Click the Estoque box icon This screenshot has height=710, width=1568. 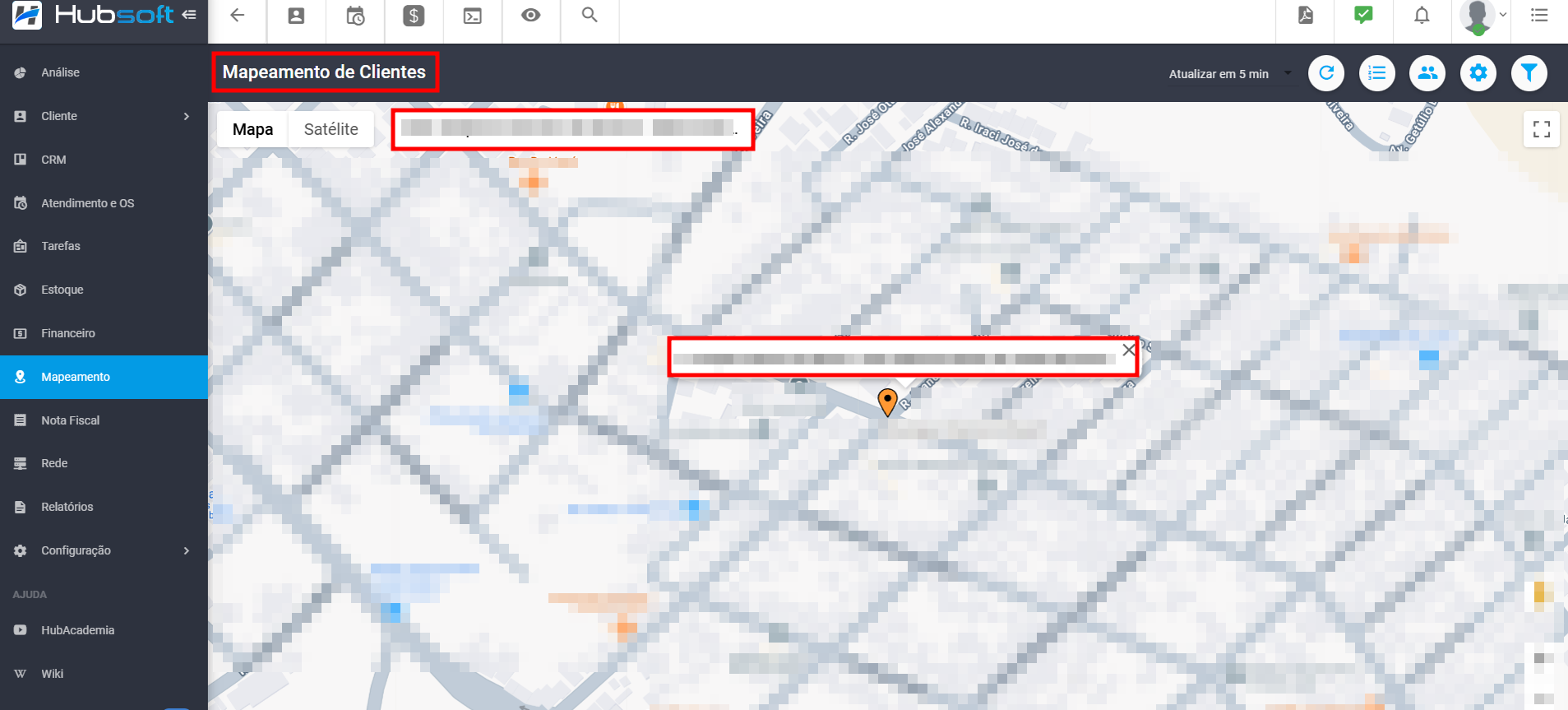(21, 290)
